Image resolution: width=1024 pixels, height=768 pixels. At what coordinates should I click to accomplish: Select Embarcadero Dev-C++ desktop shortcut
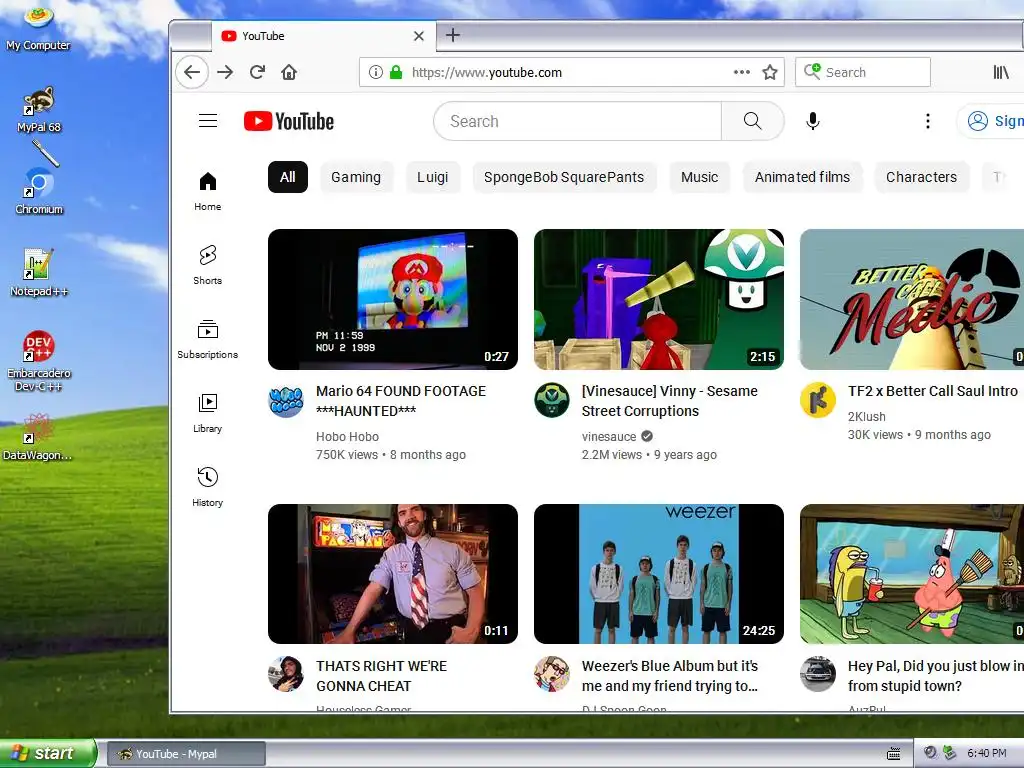pyautogui.click(x=39, y=361)
